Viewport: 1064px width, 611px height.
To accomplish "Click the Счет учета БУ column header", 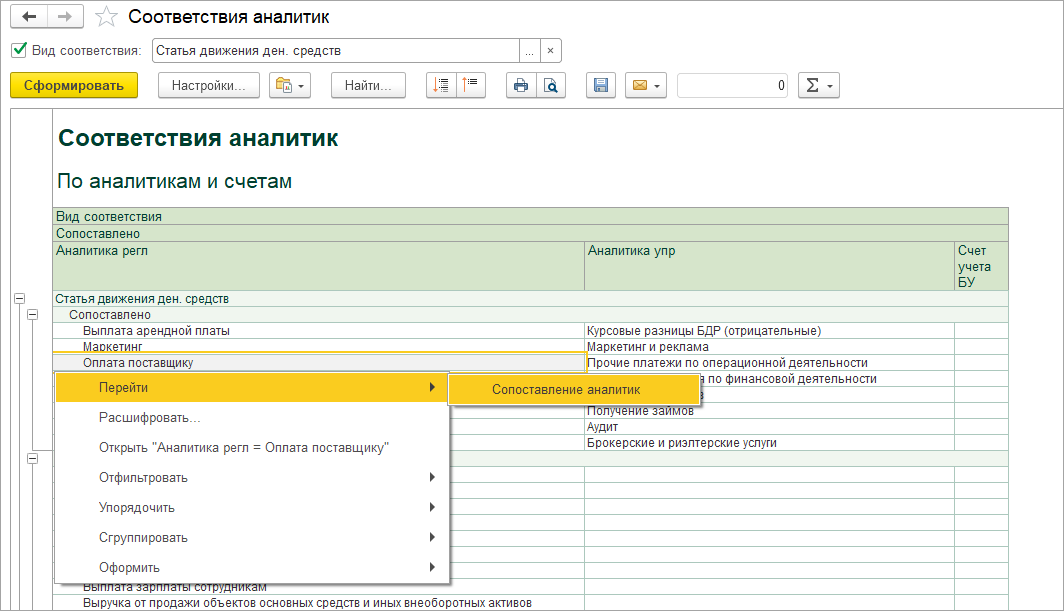I will [981, 266].
